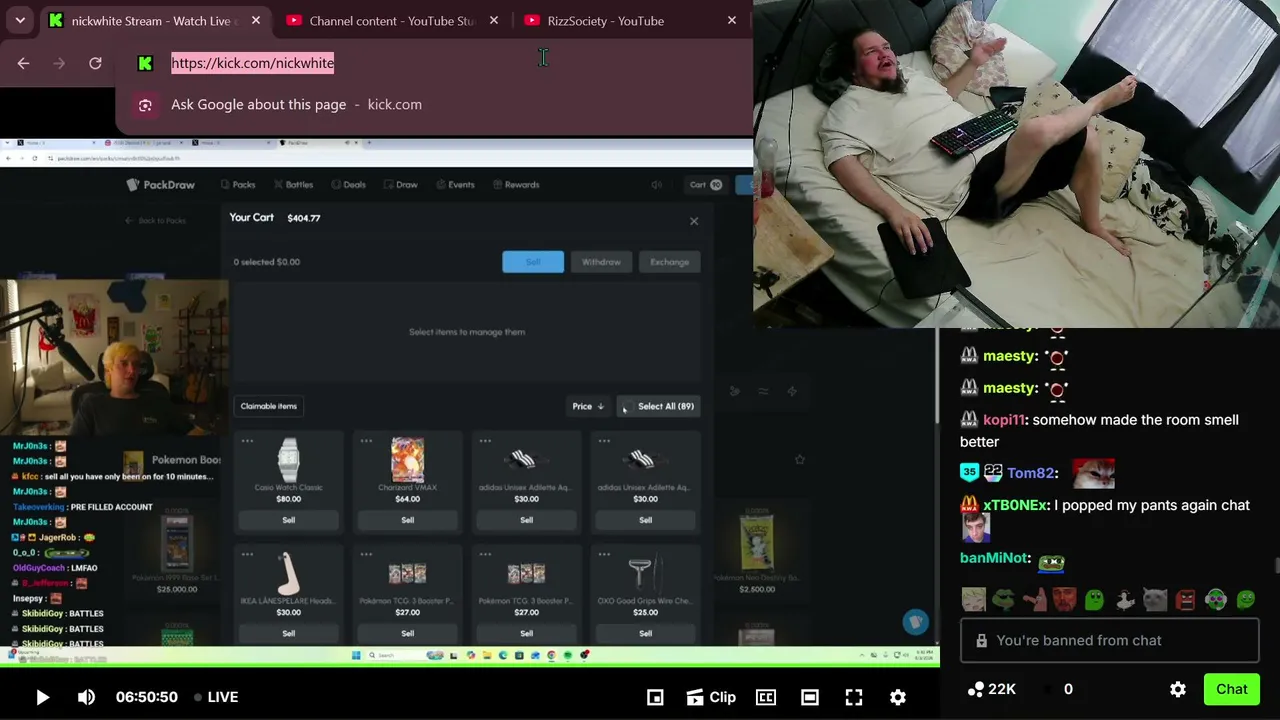Click the badge before xTB0NEx's name

click(969, 506)
